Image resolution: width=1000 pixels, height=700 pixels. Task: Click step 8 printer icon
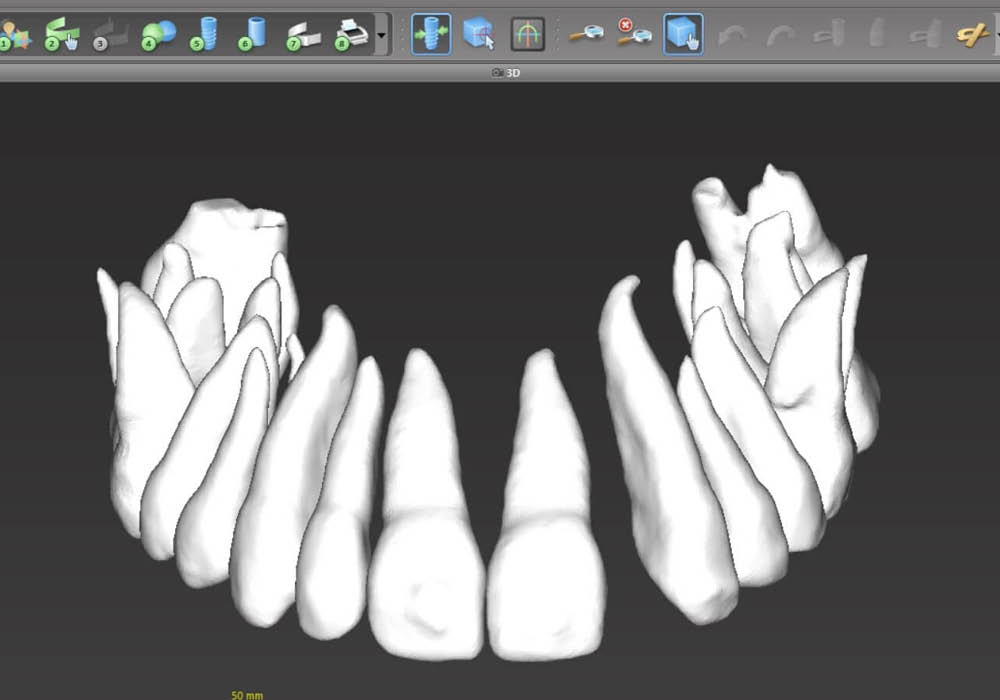(351, 35)
